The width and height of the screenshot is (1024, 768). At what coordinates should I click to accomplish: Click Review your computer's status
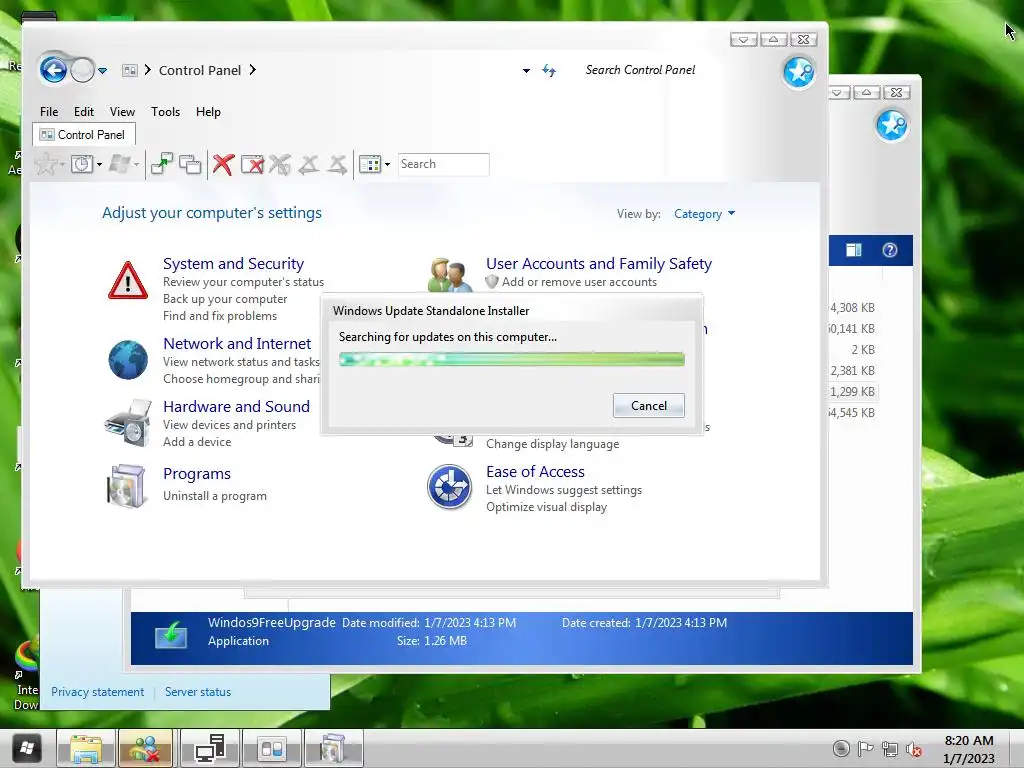click(243, 281)
